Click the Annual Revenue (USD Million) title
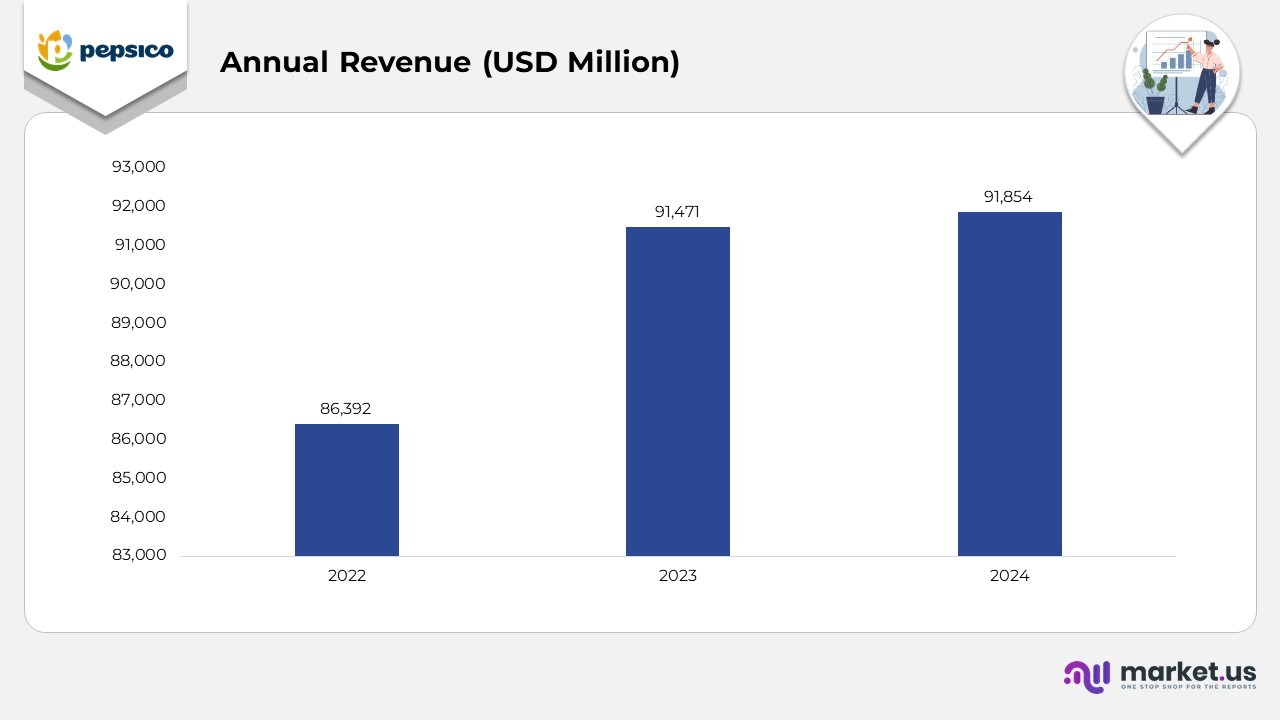1280x720 pixels. (450, 62)
